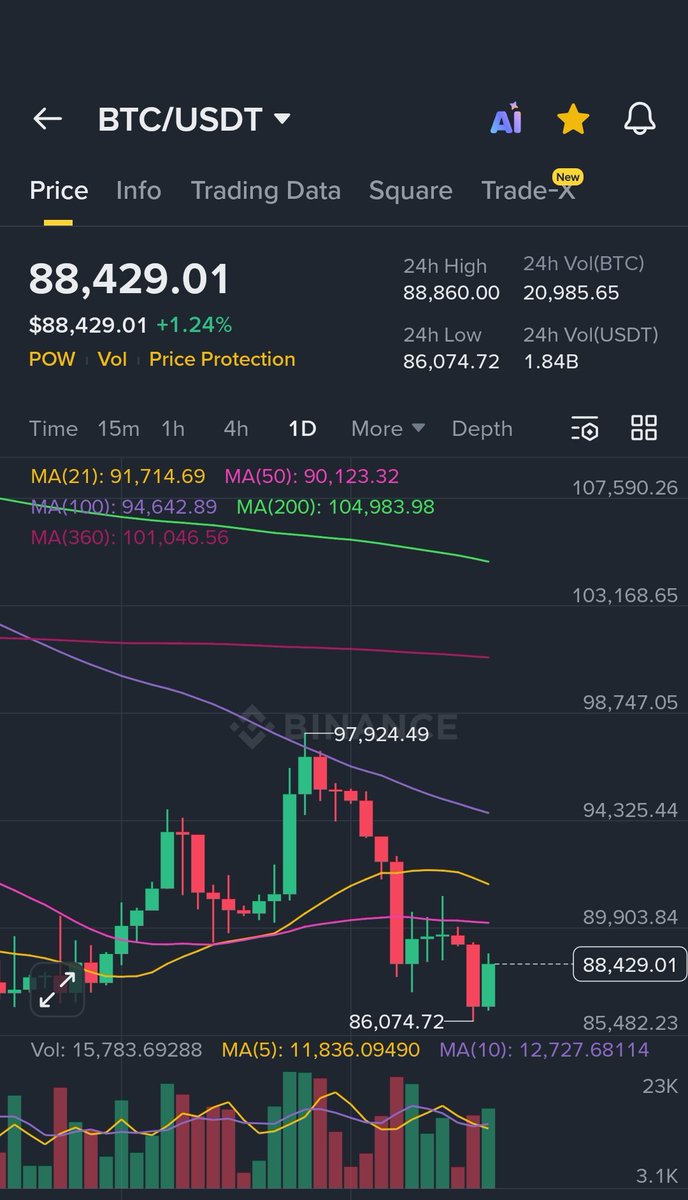Tap the 86,074.72 low marker on chart
Image resolution: width=688 pixels, height=1200 pixels.
[396, 1021]
